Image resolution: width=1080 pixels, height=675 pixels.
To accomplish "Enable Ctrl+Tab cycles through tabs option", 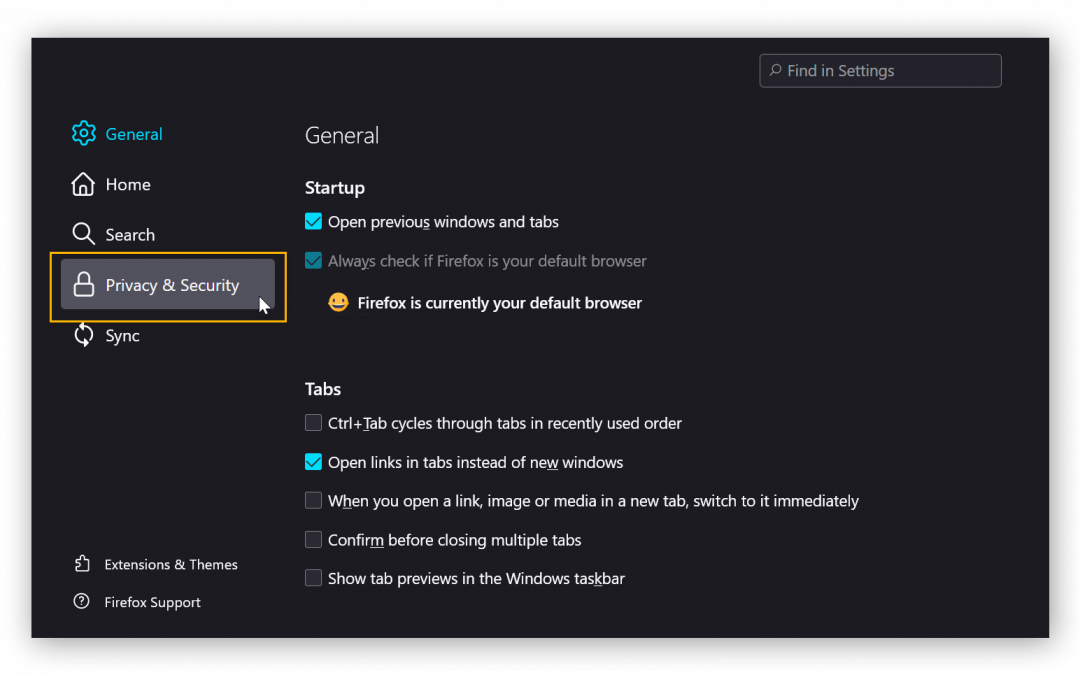I will (313, 422).
